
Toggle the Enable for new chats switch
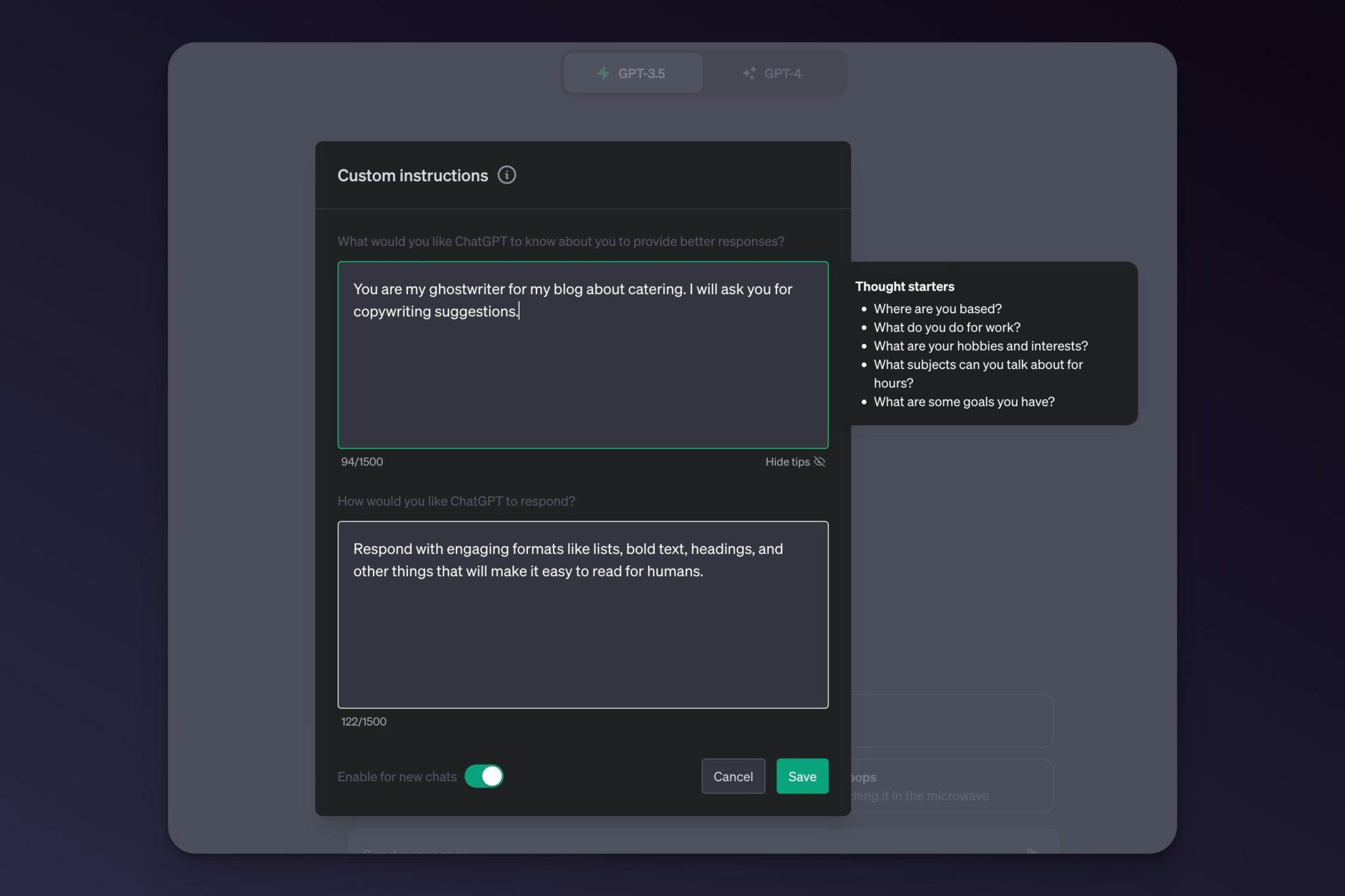click(483, 776)
